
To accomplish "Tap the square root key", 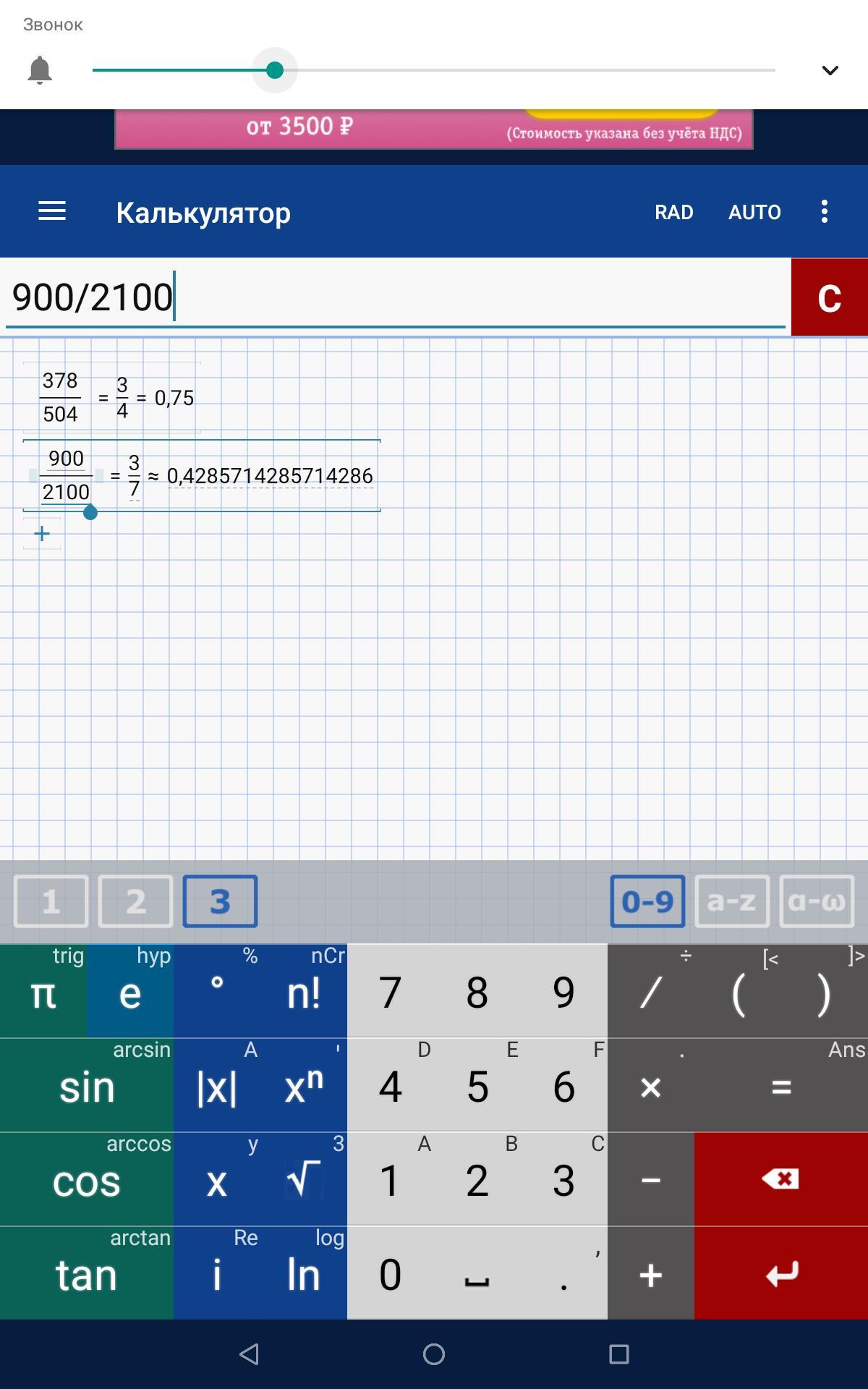I will (x=304, y=1179).
